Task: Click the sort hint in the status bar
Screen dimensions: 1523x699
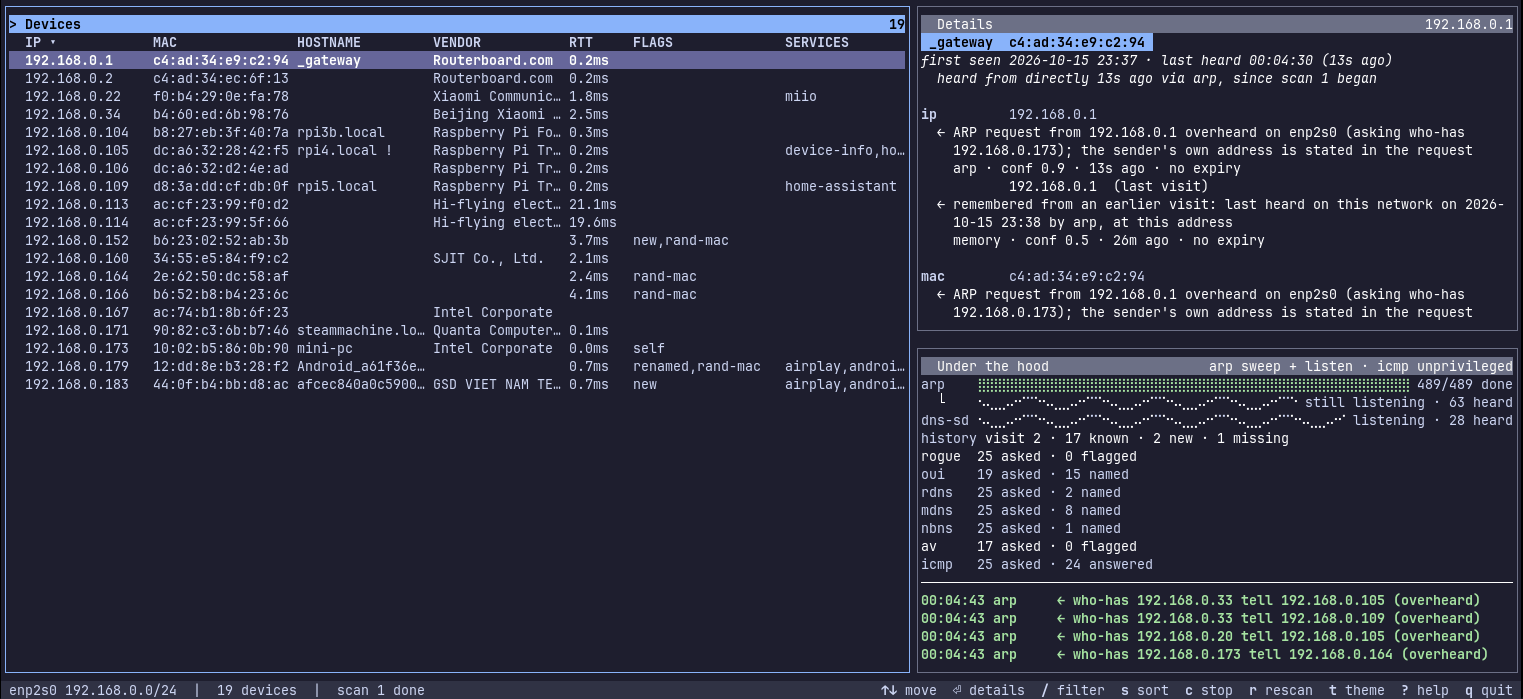Action: coord(1145,690)
